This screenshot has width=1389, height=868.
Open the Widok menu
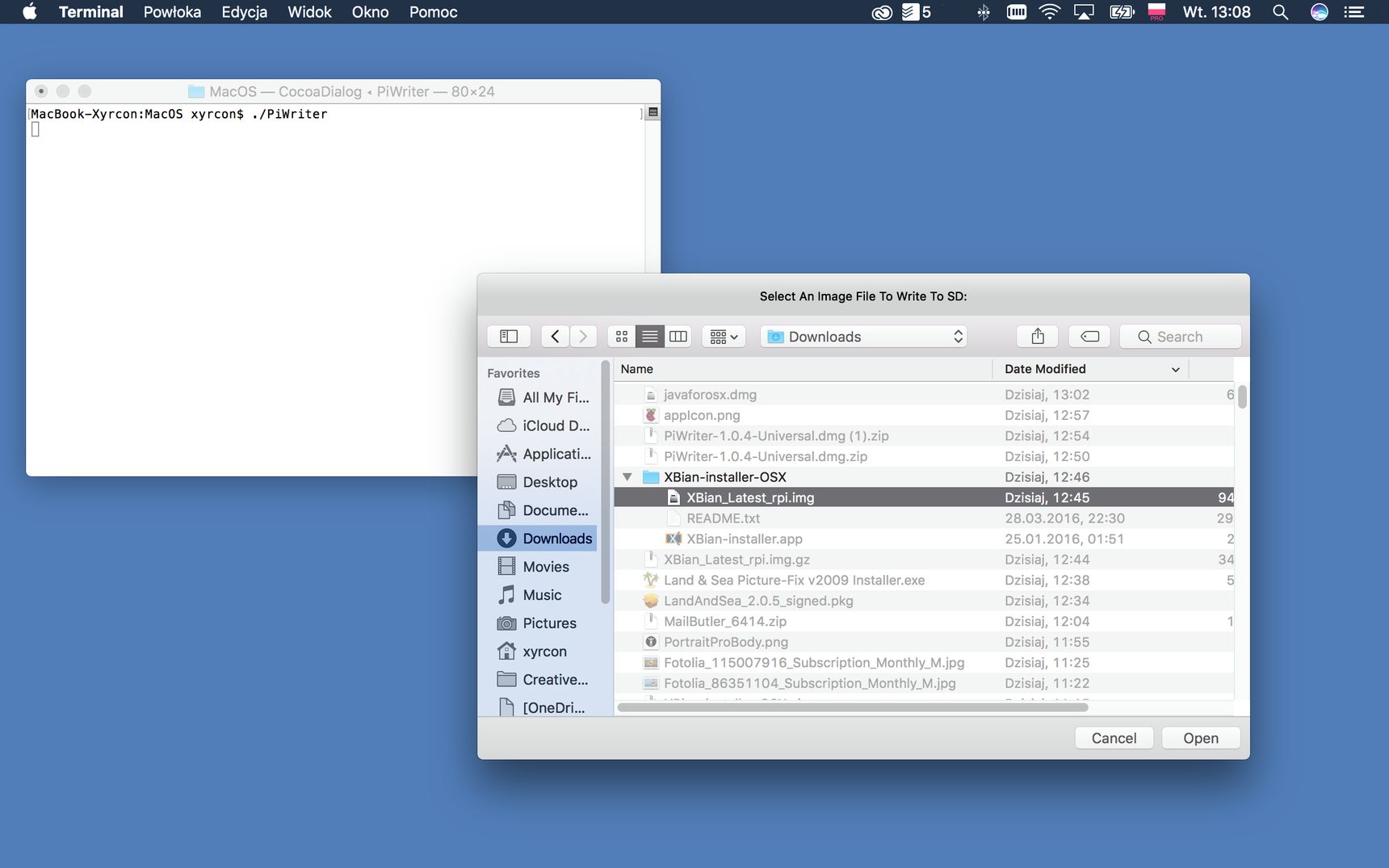(309, 12)
